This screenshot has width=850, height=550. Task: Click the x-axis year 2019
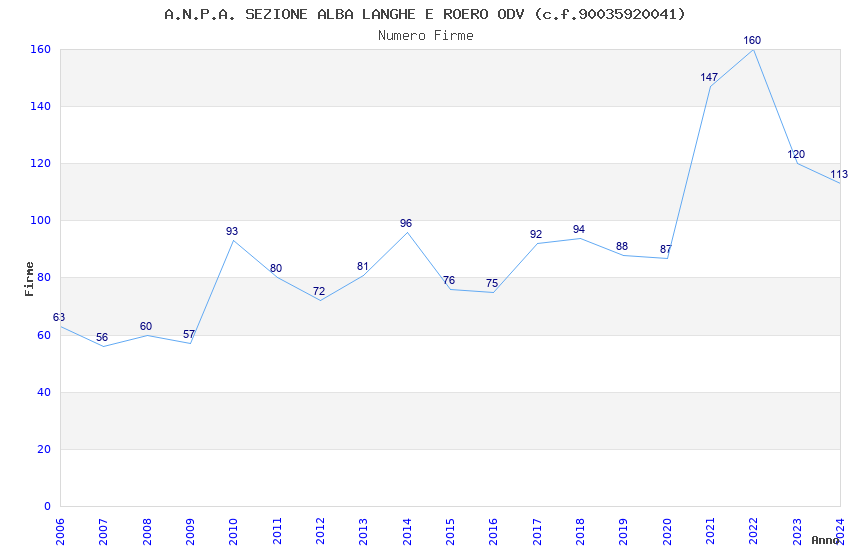click(623, 532)
